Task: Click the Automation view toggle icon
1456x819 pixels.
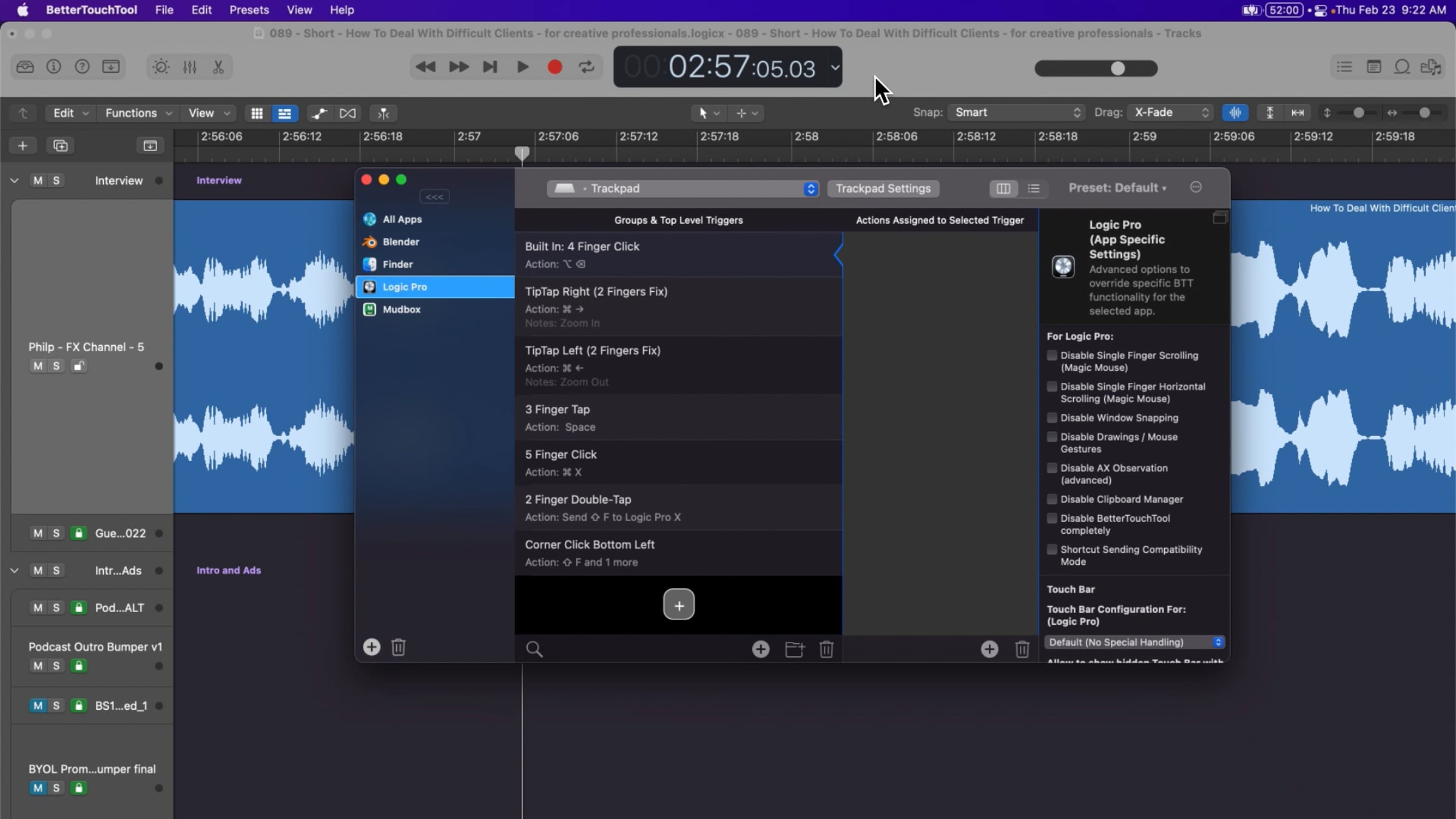Action: (x=320, y=113)
